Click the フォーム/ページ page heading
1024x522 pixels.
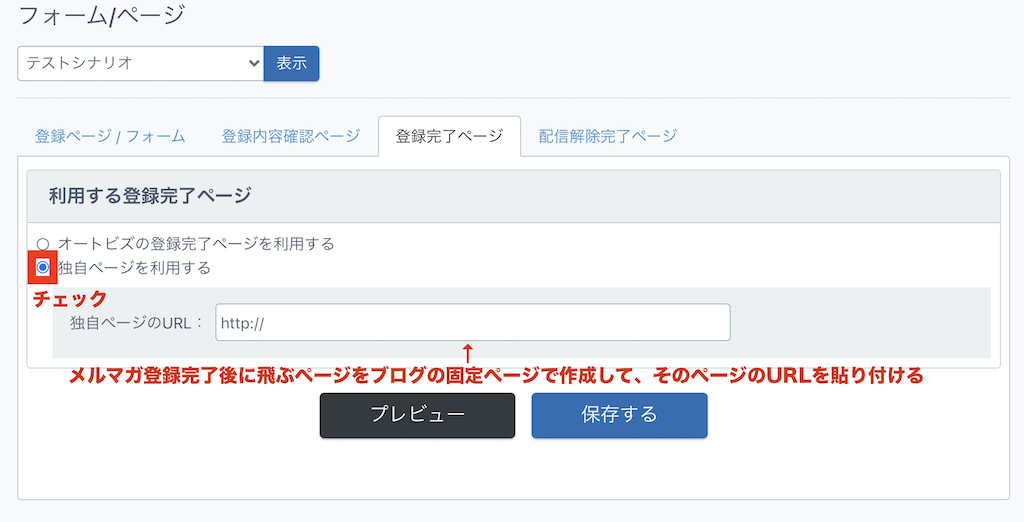pos(102,15)
